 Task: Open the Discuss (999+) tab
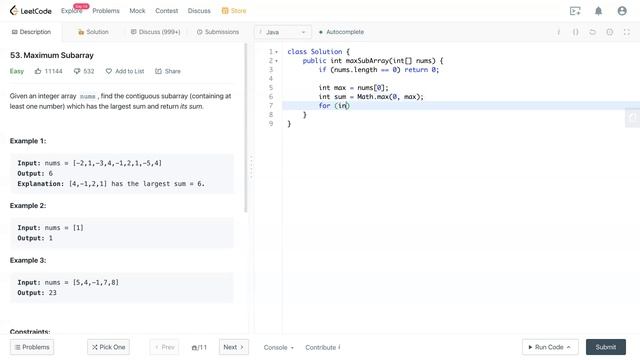(x=156, y=32)
